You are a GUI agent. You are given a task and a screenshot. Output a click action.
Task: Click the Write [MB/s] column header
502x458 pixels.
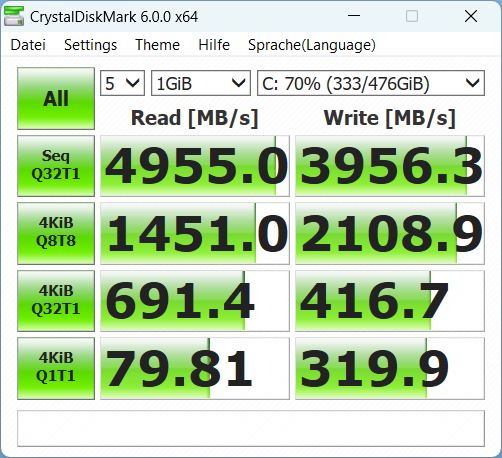point(390,118)
